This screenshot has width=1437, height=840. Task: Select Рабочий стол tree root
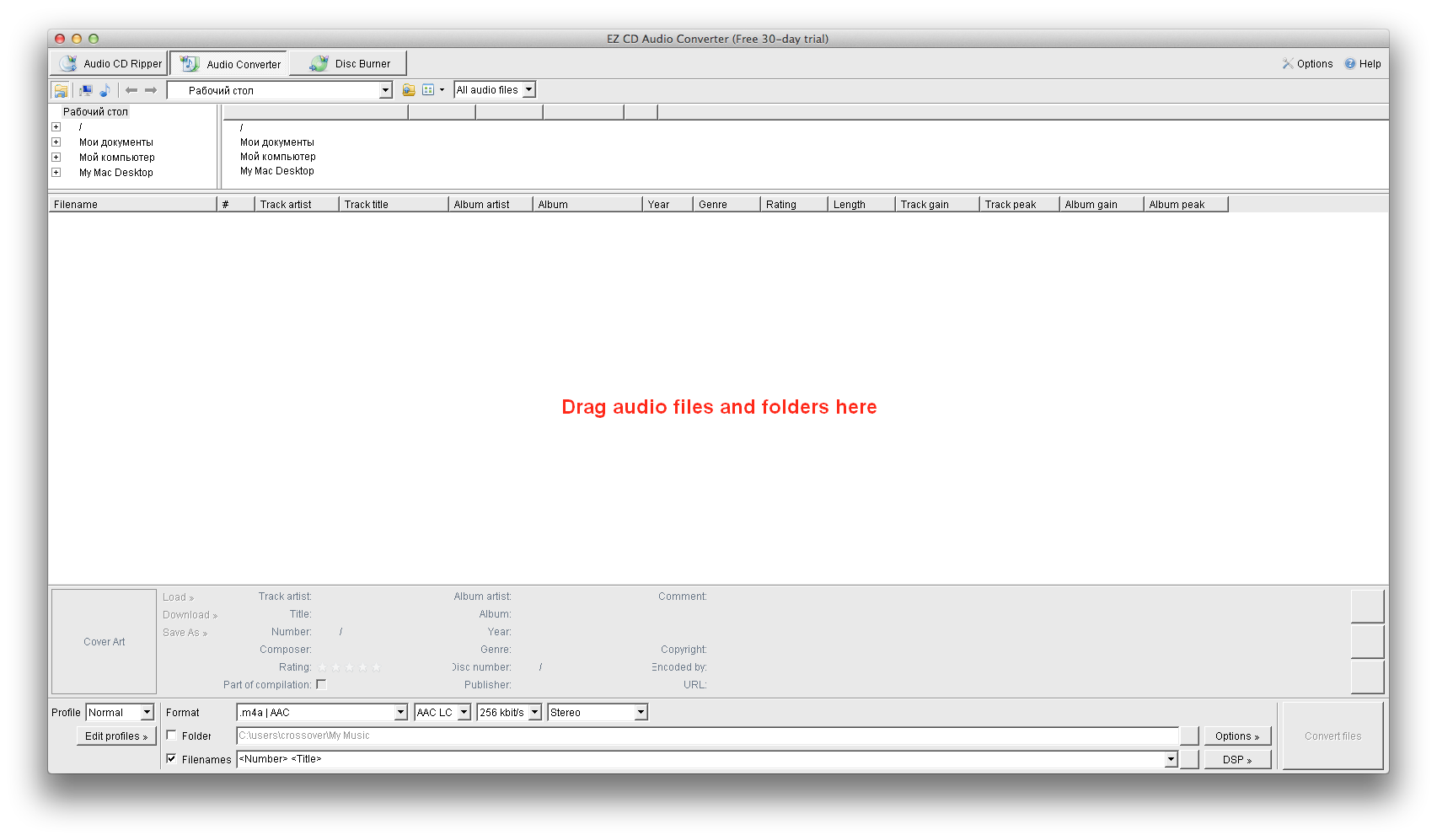95,112
